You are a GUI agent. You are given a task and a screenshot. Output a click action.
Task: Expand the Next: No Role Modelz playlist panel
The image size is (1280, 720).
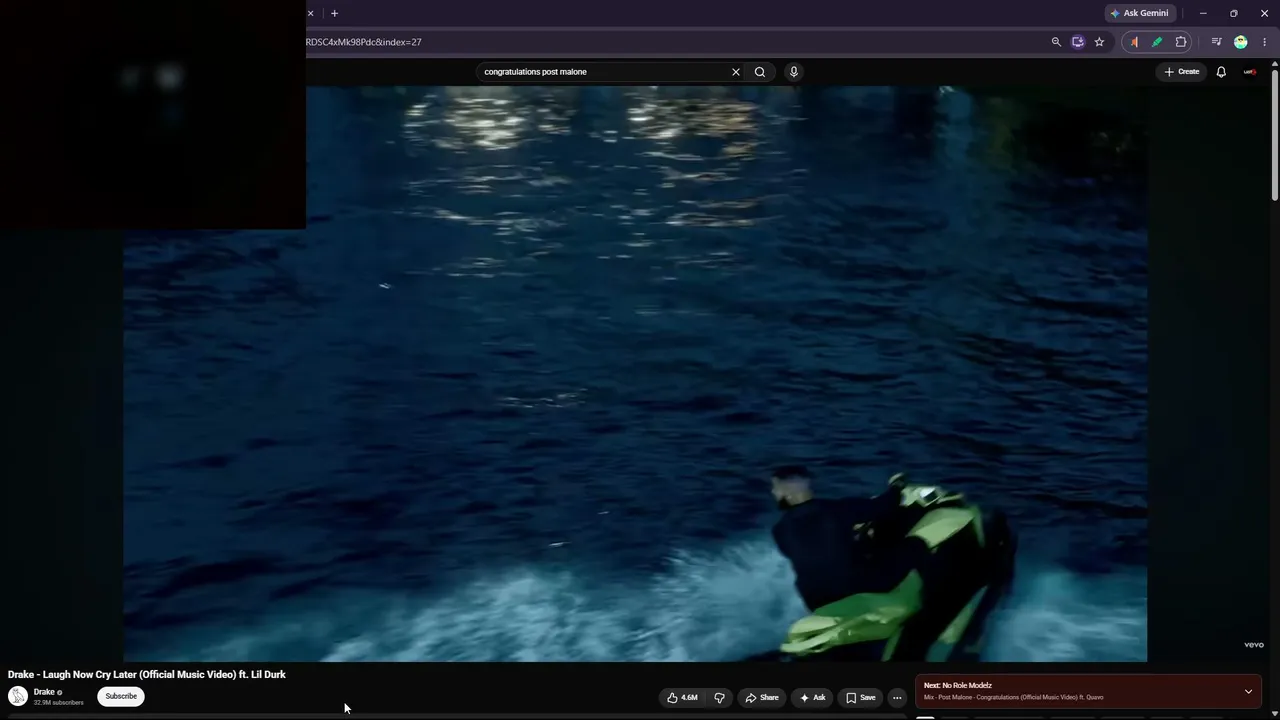pyautogui.click(x=1248, y=692)
